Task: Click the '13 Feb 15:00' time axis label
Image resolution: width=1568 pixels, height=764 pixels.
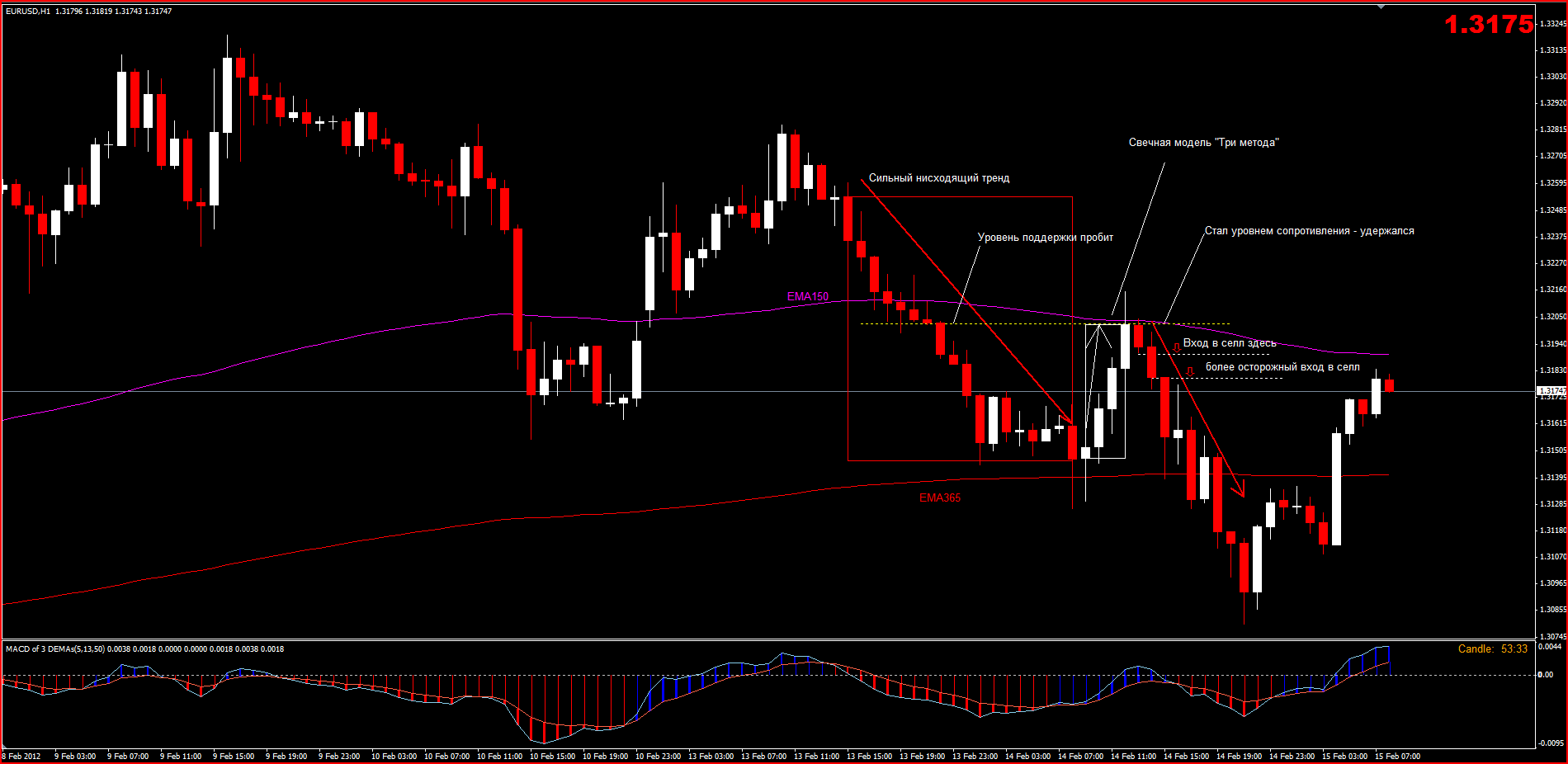Action: point(869,757)
